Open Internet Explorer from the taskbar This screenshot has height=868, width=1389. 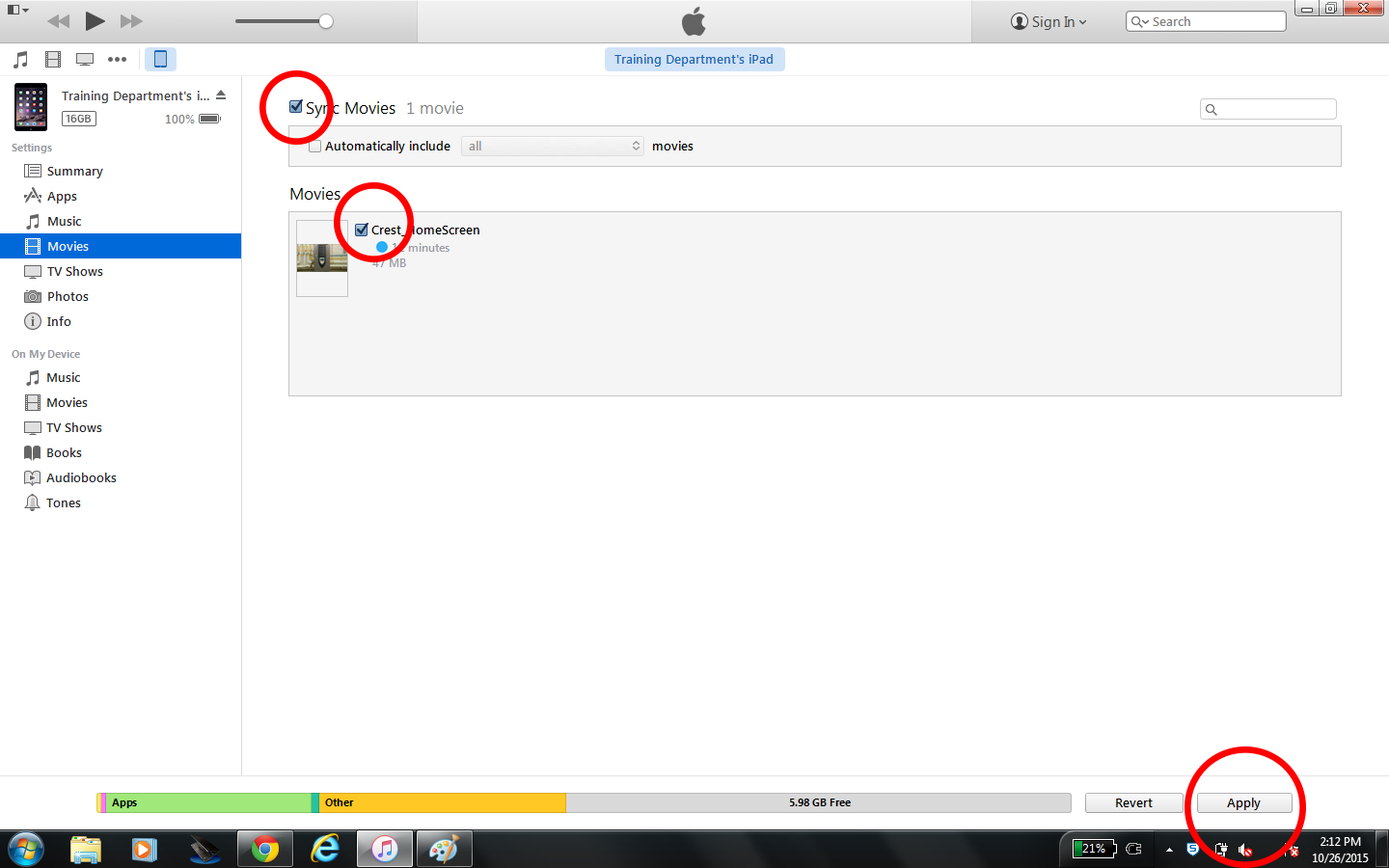click(x=325, y=850)
